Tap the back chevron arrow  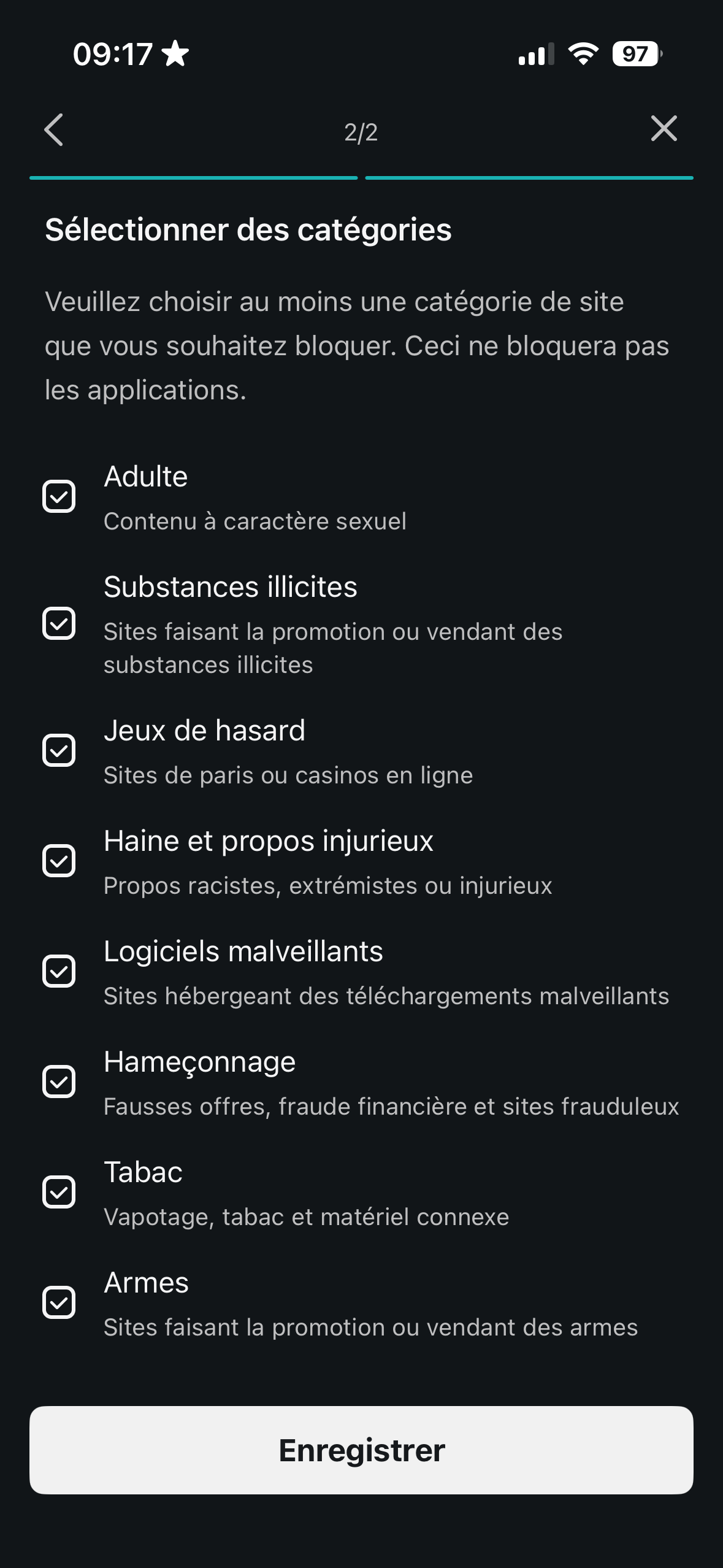pyautogui.click(x=54, y=130)
